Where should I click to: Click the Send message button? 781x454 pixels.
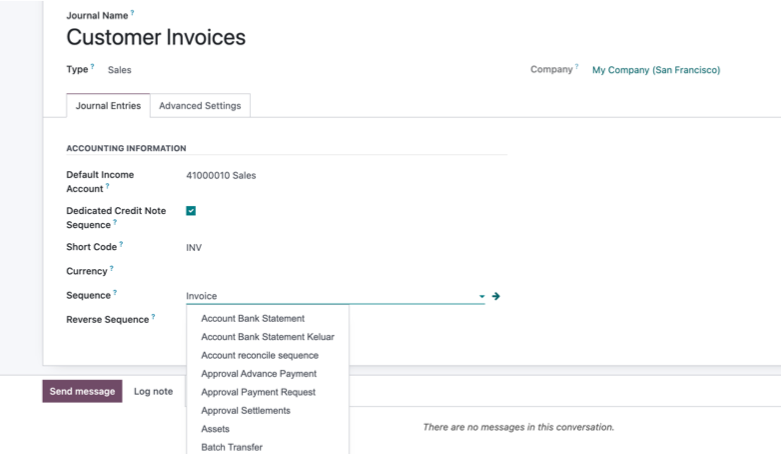click(82, 391)
